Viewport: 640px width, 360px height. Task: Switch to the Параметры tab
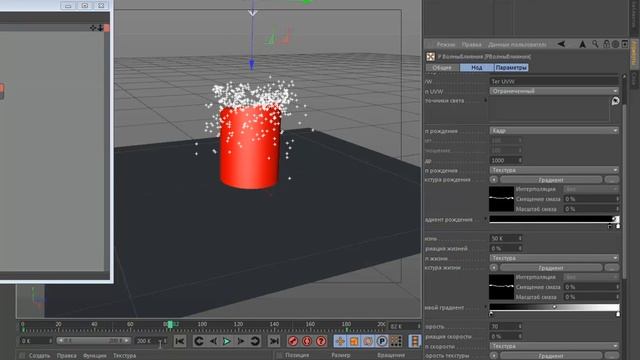click(x=511, y=68)
